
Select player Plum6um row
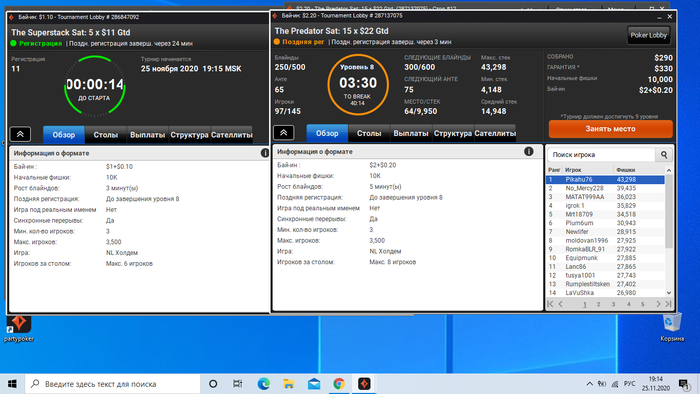tap(605, 223)
